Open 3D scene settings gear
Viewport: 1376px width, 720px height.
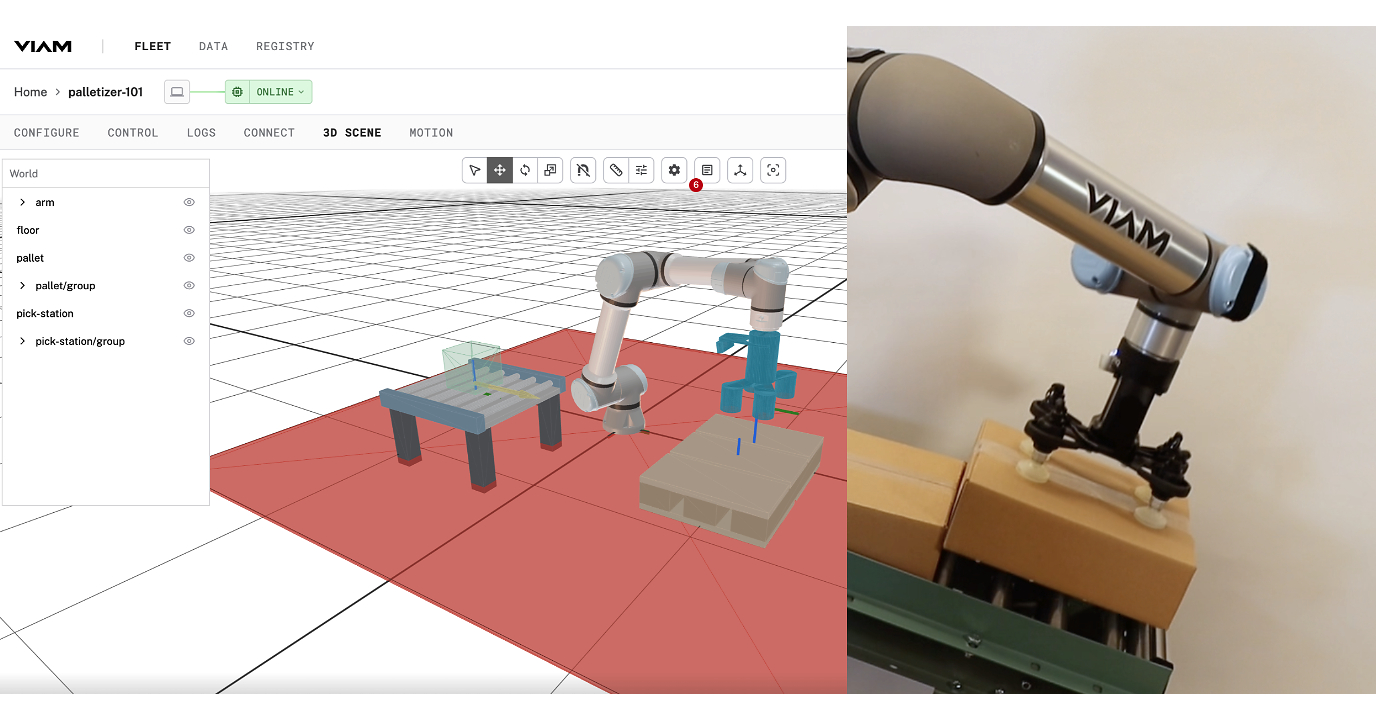674,170
